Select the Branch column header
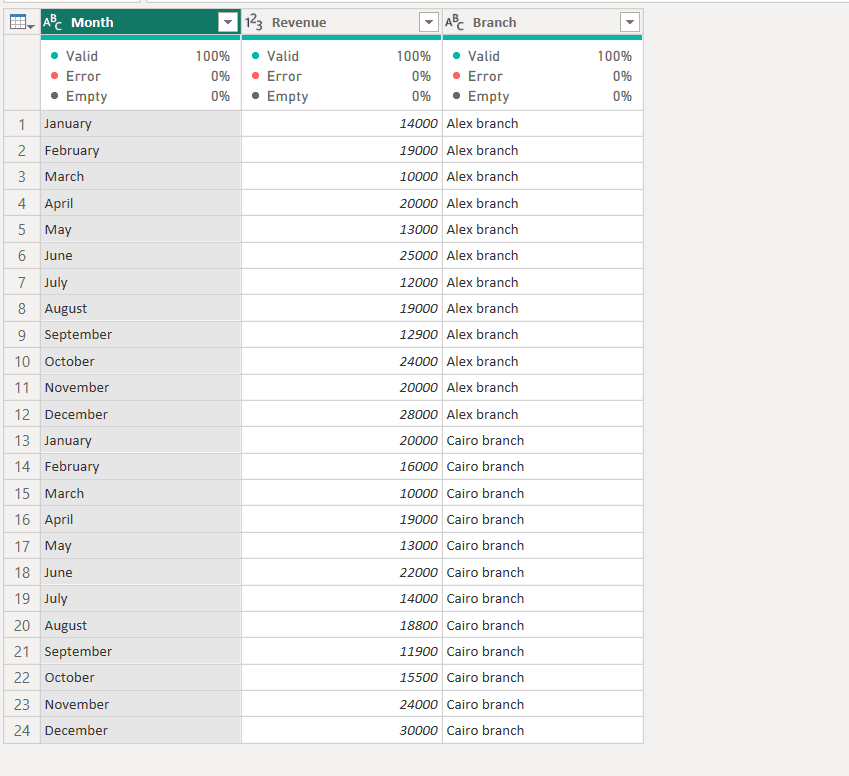Viewport: 849px width, 776px height. pyautogui.click(x=543, y=22)
